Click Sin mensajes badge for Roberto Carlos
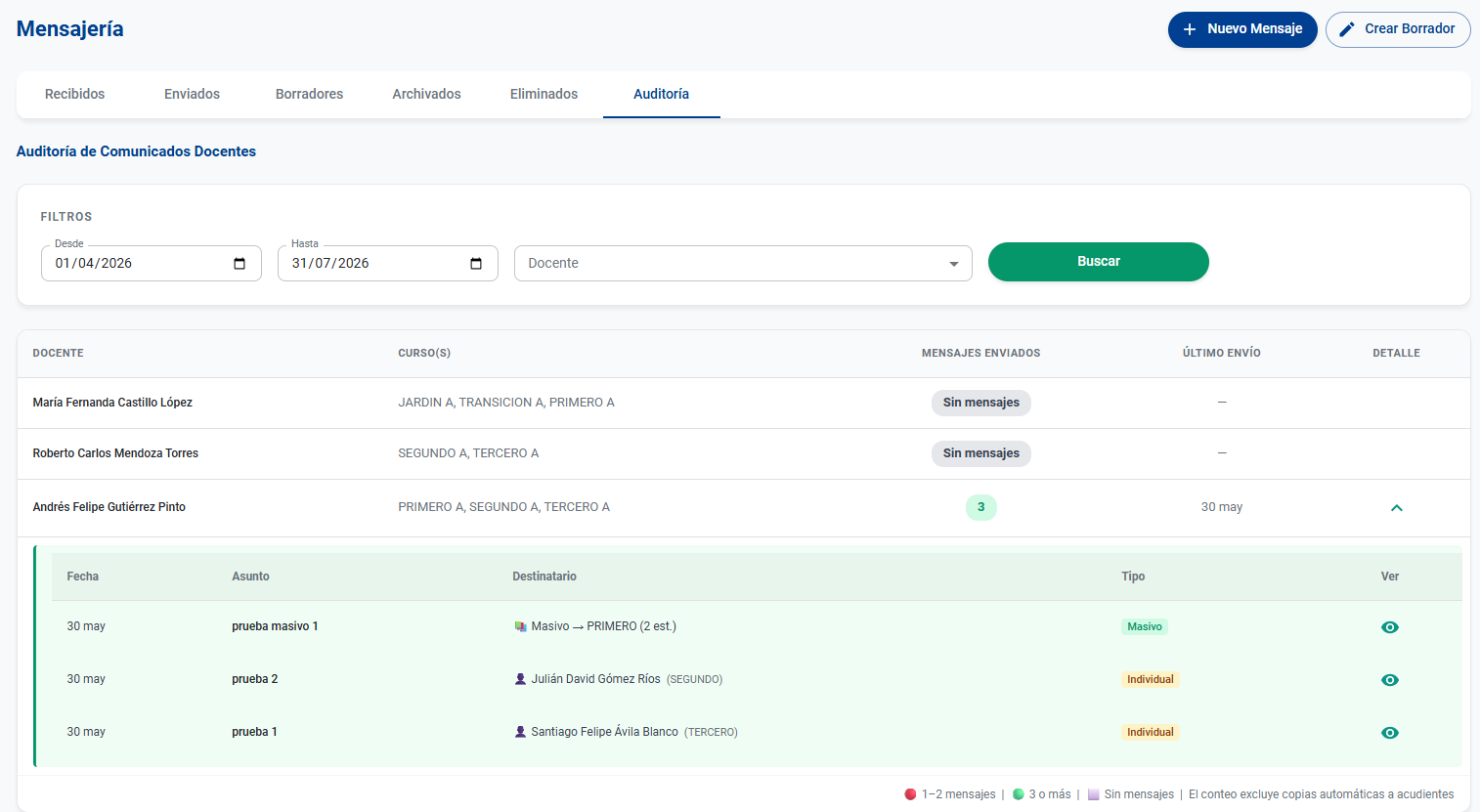1480x812 pixels. (980, 453)
